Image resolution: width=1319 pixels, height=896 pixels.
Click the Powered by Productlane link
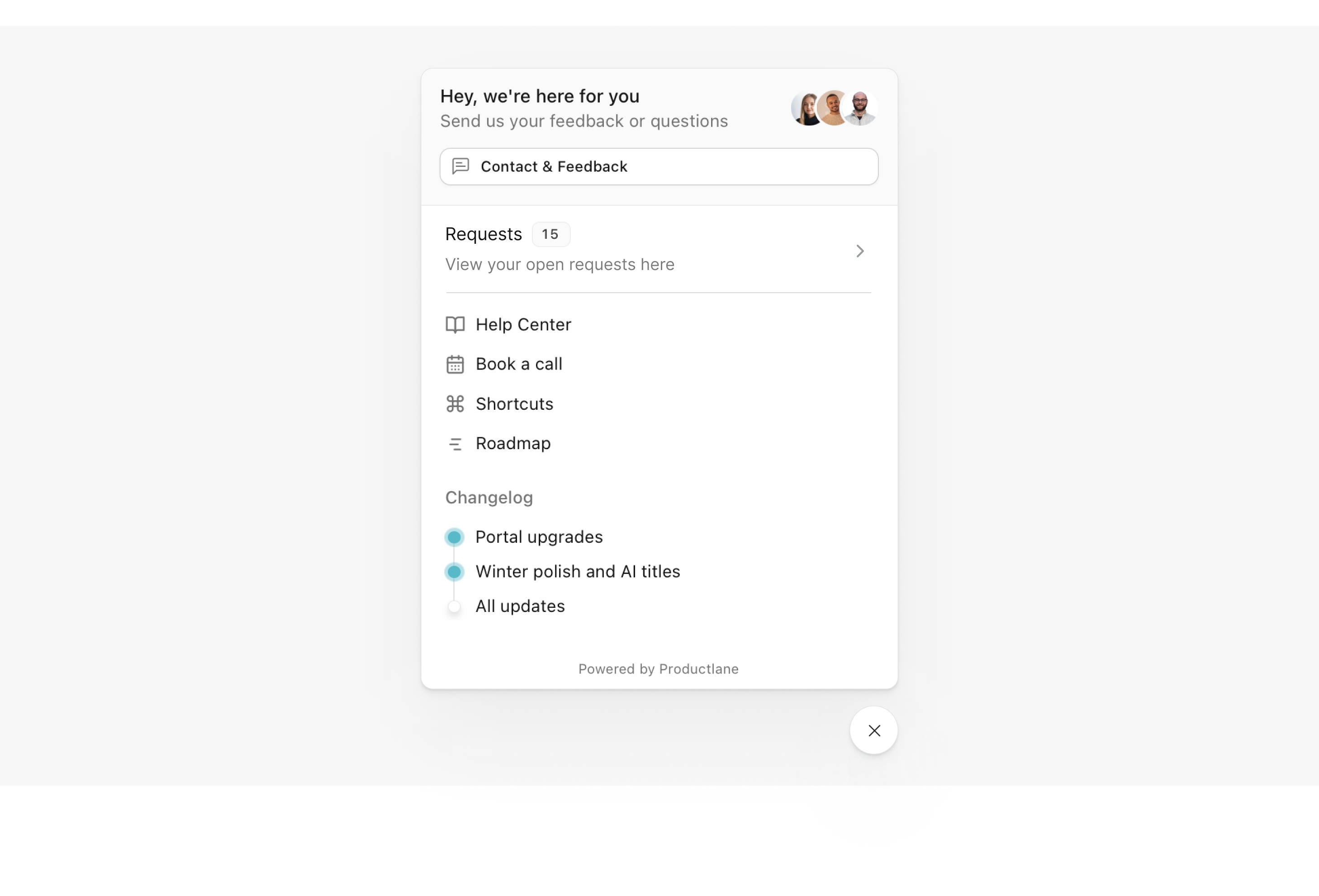(x=658, y=669)
